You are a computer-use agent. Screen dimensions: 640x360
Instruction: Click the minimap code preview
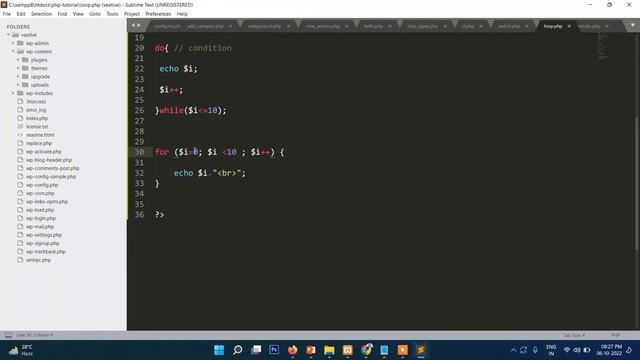602,46
